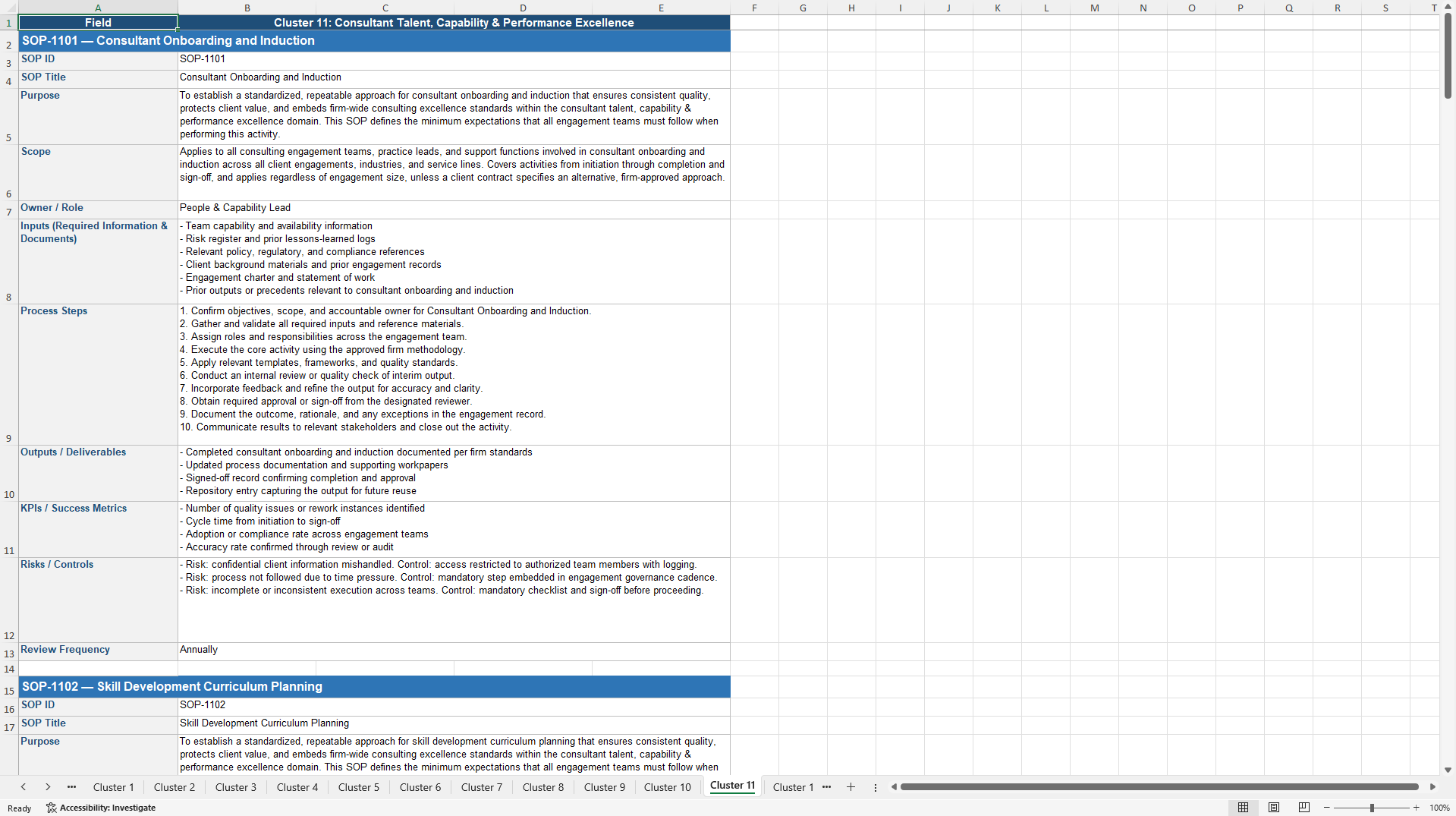Image resolution: width=1456 pixels, height=816 pixels.
Task: Open the Cluster 5 sheet
Action: pos(359,787)
